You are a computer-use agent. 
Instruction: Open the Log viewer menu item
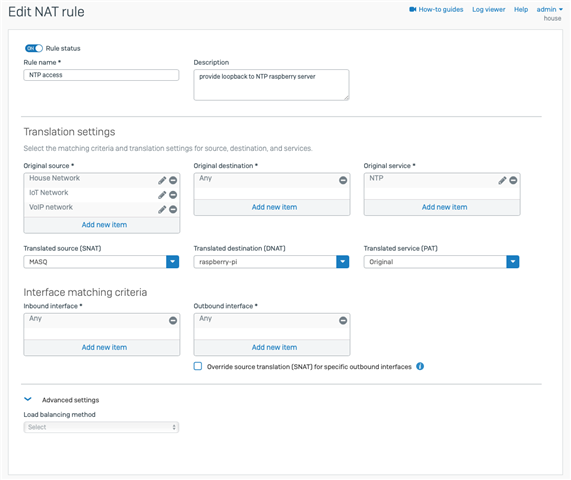[x=488, y=9]
